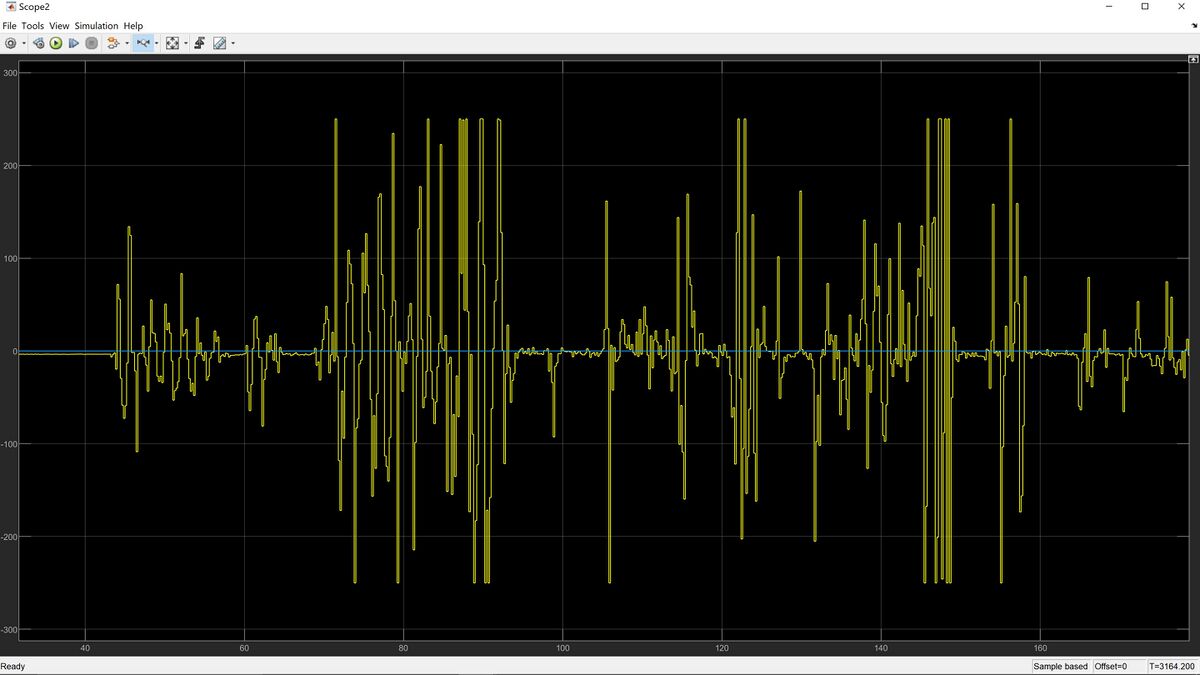Open the scope Configuration Properties gear

tap(10, 43)
